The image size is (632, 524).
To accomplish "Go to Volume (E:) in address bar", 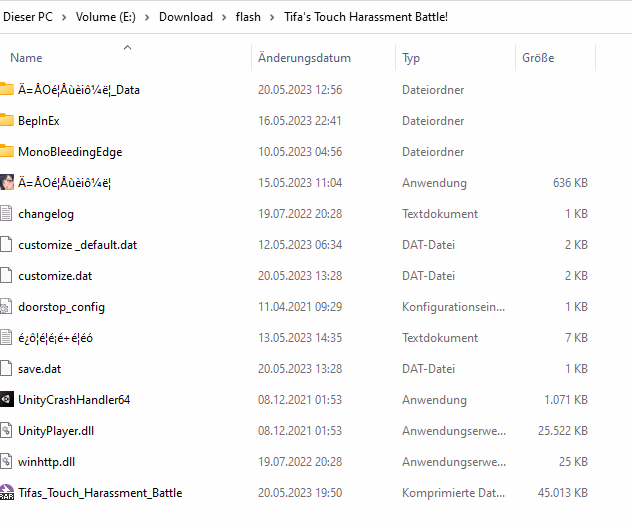I will (x=106, y=17).
